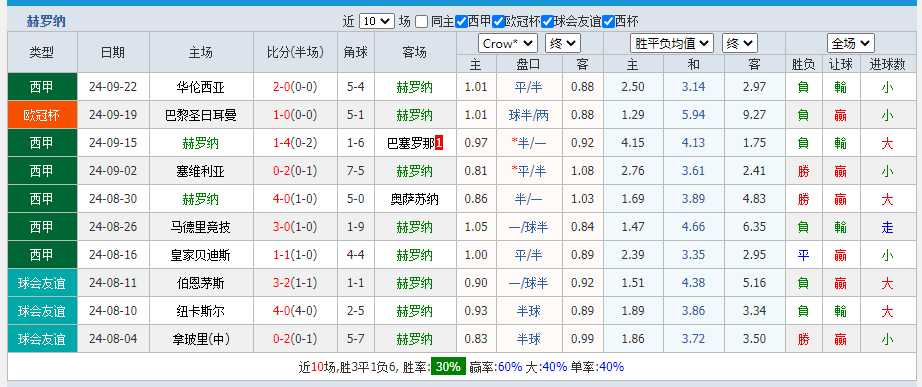This screenshot has height=387, width=922.
Task: Click the 赫罗纳 team title link
Action: (46, 22)
